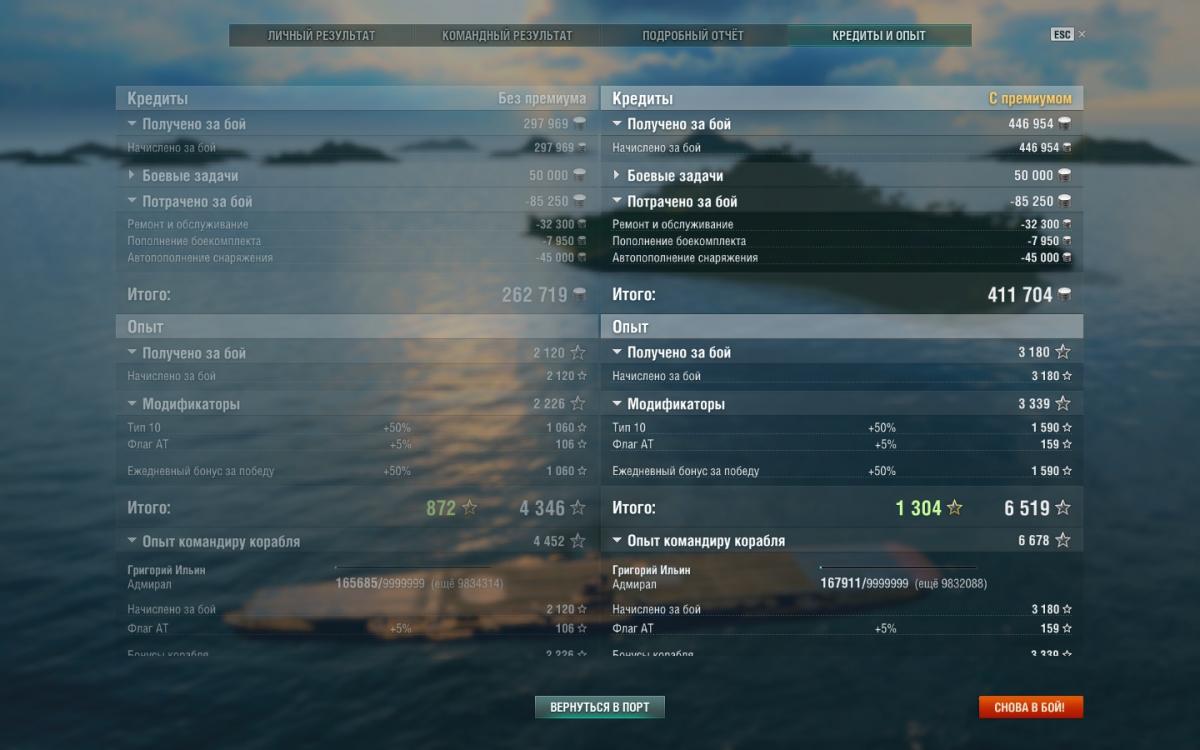
Task: Click the star icon next to 6 519
Action: tap(1062, 508)
